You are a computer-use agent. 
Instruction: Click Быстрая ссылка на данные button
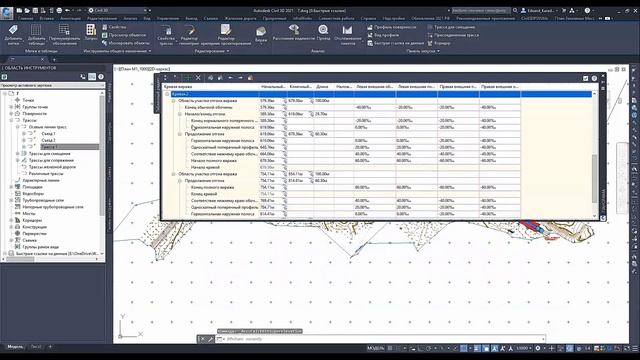click(x=396, y=43)
